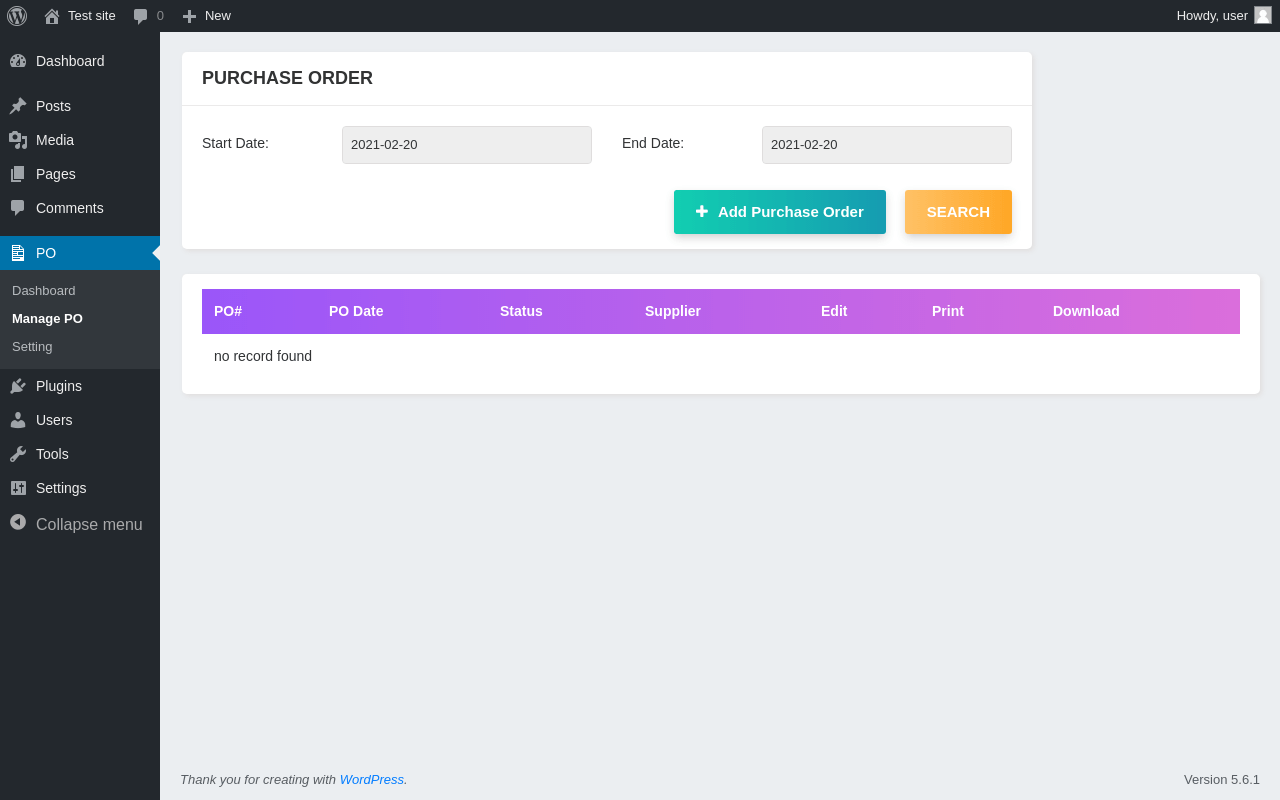Click the Dashboard gauge icon in sidebar
This screenshot has height=800, width=1280.
tap(18, 61)
